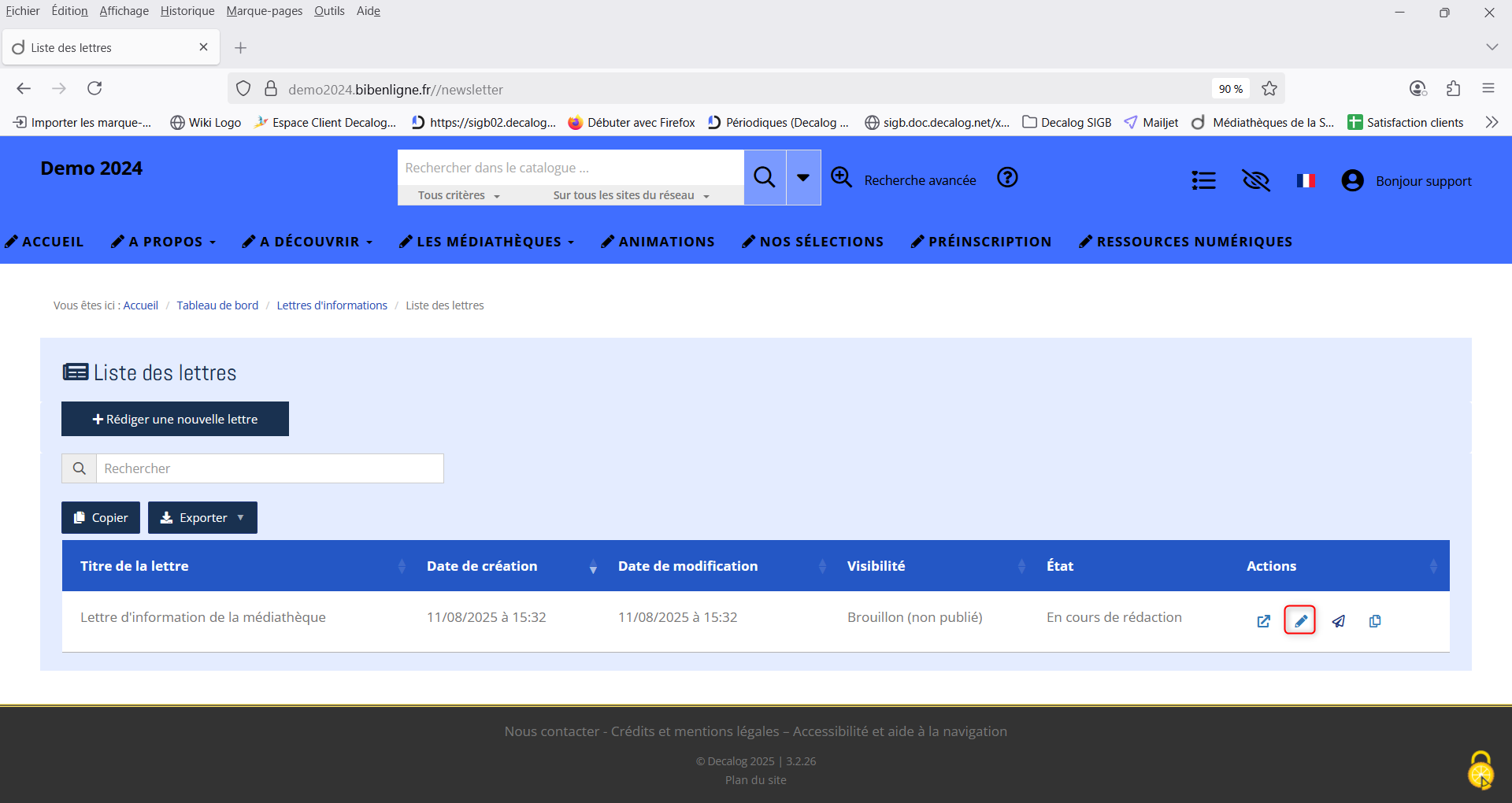Click the catalogue search magnifier button

click(764, 177)
